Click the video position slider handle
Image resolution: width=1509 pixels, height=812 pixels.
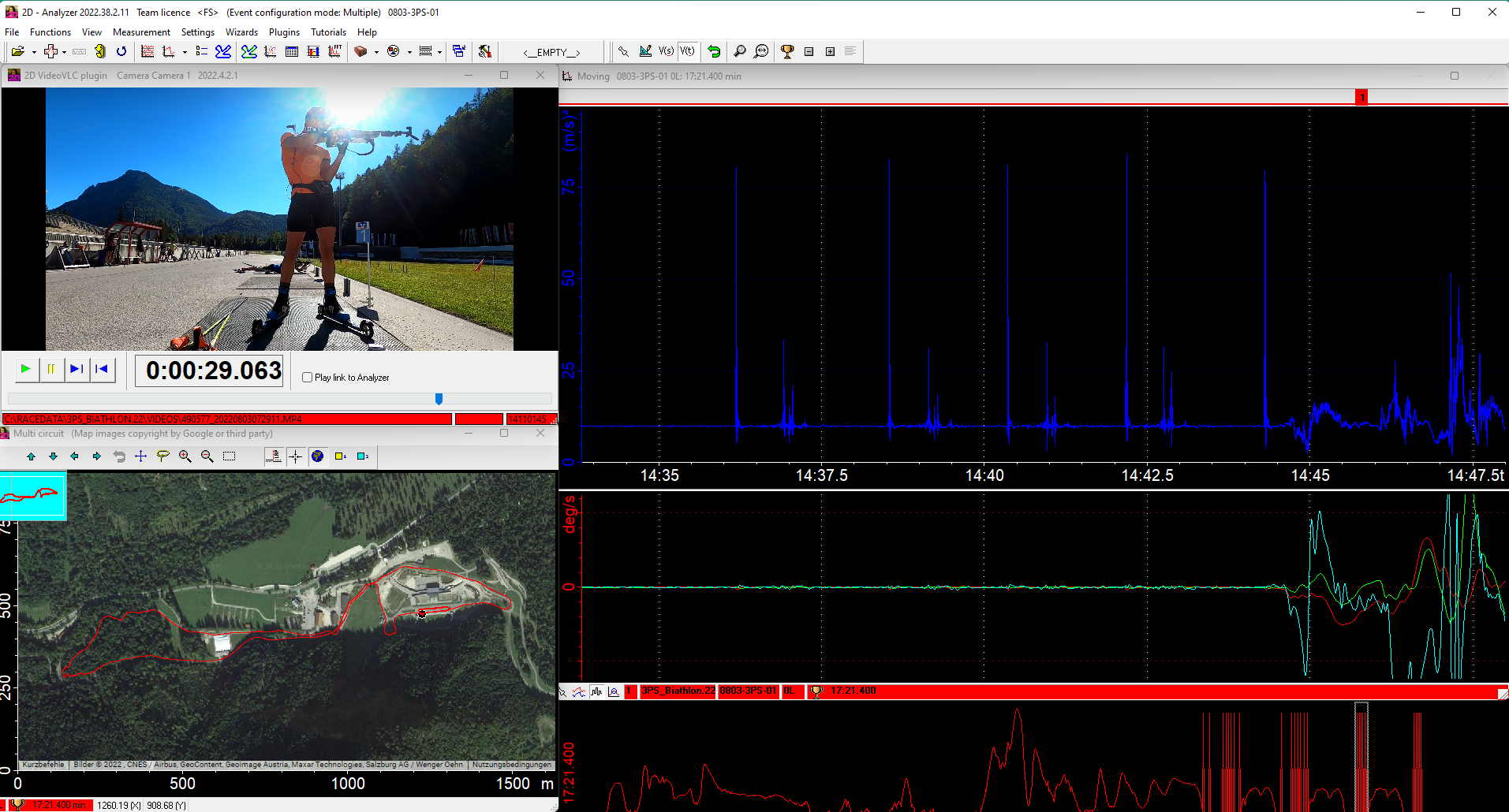pyautogui.click(x=439, y=399)
